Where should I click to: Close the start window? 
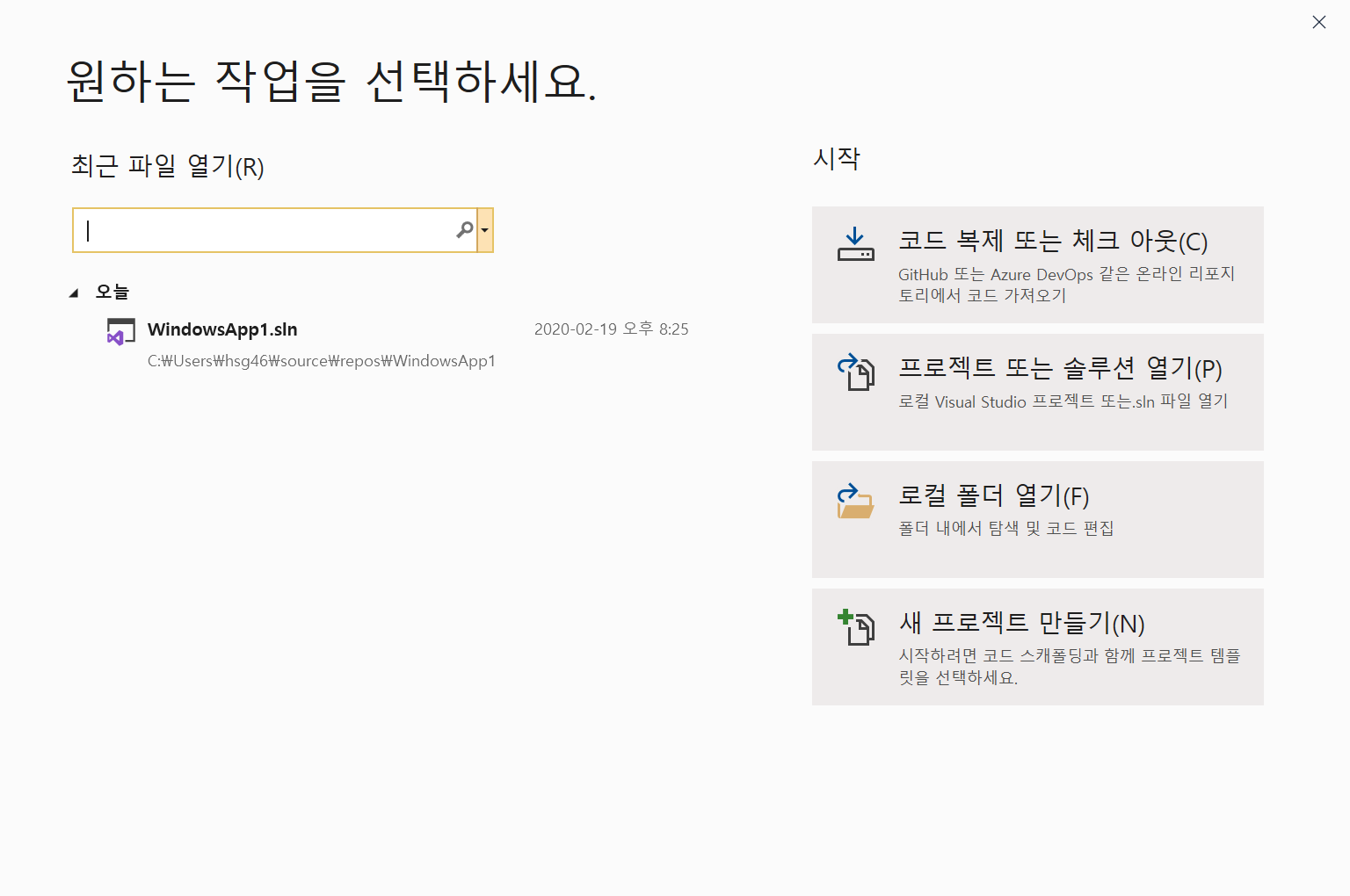click(x=1319, y=22)
